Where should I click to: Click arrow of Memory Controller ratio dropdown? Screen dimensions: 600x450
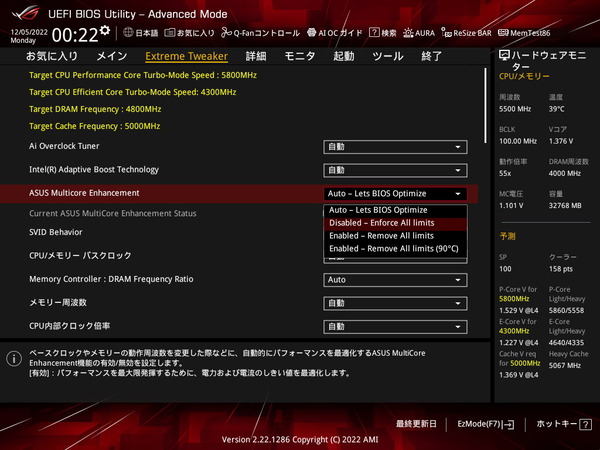click(x=458, y=280)
